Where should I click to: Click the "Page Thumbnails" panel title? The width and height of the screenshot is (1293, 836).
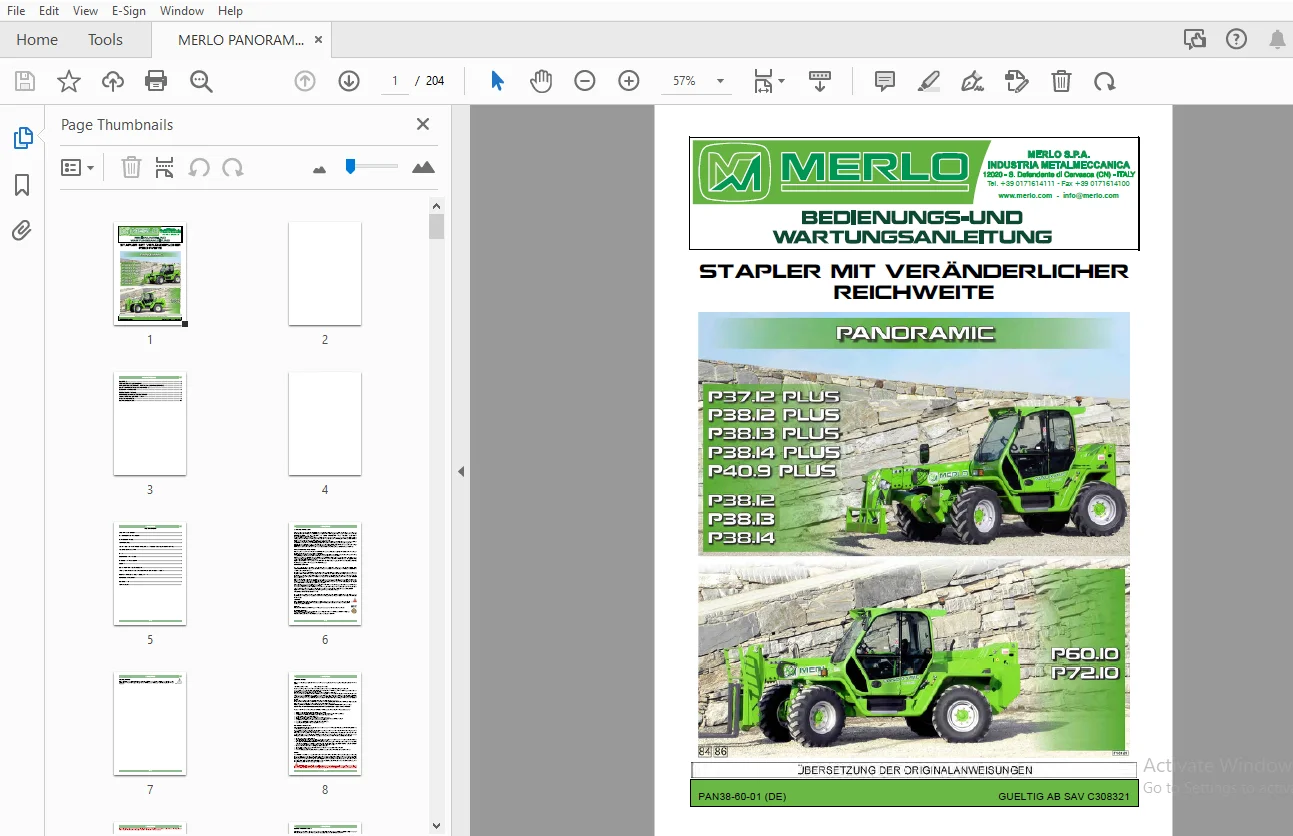click(117, 125)
